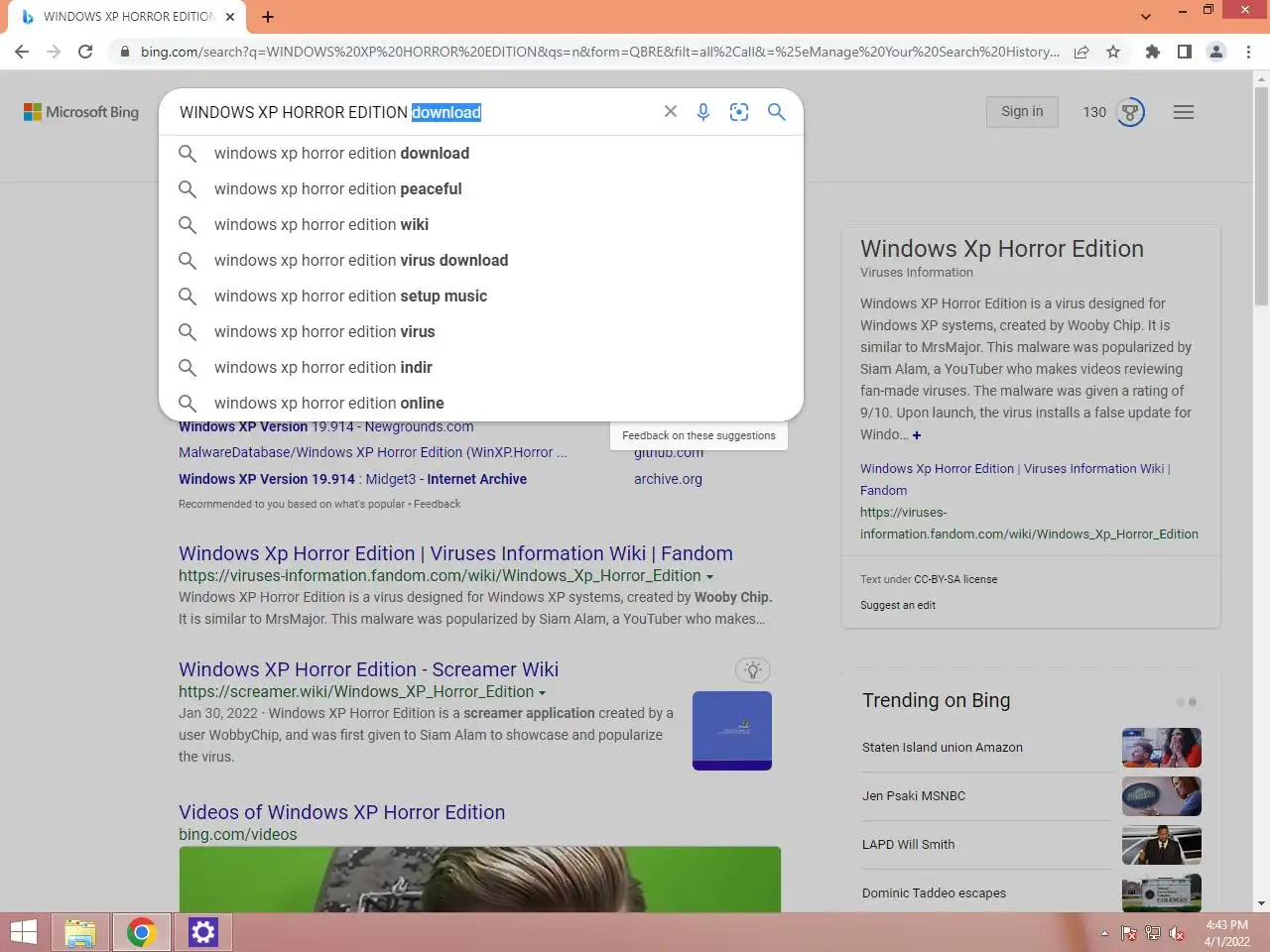Select suggestion ending in 'virus download'

pos(481,261)
